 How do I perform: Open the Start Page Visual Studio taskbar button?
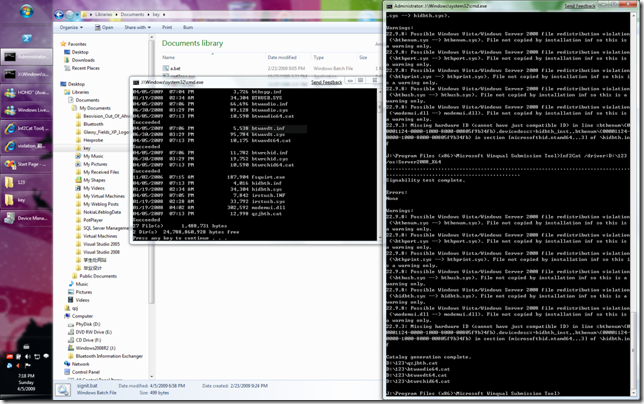[26, 164]
